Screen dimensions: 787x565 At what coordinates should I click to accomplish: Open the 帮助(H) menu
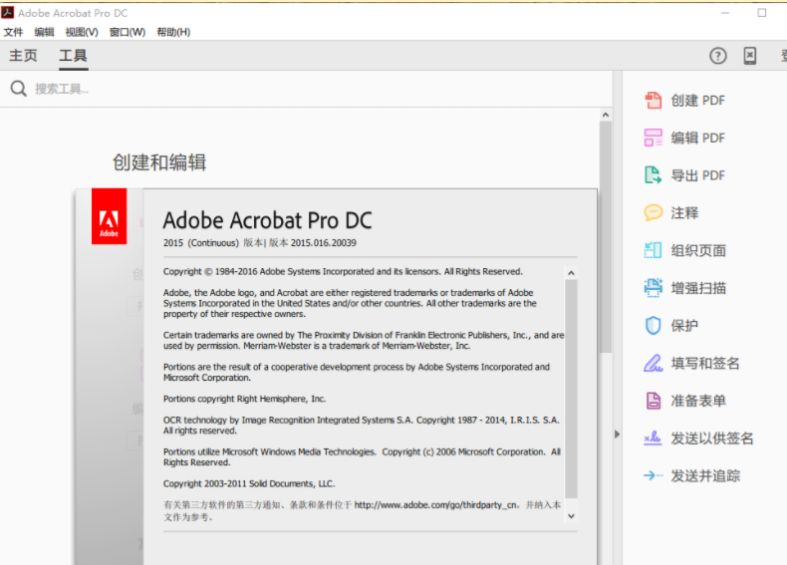pos(174,32)
